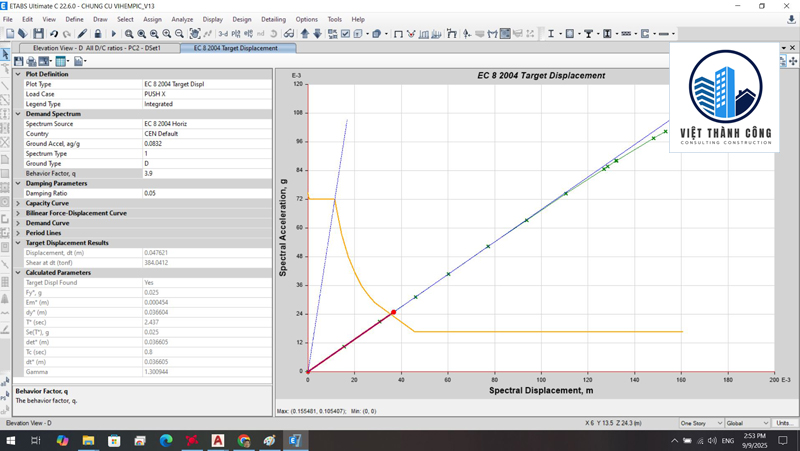
Task: Expand the Period Lines section
Action: 18,233
